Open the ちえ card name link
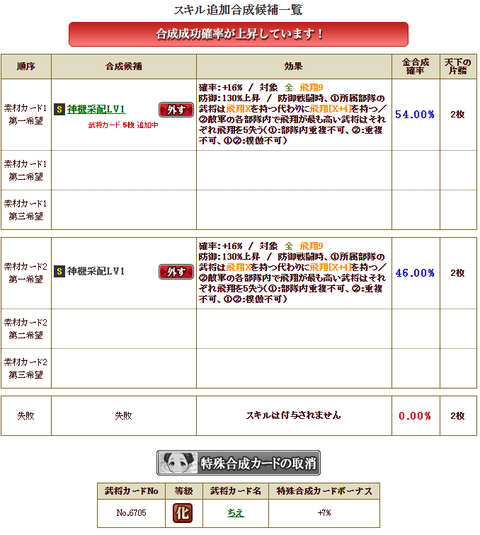 tap(235, 513)
